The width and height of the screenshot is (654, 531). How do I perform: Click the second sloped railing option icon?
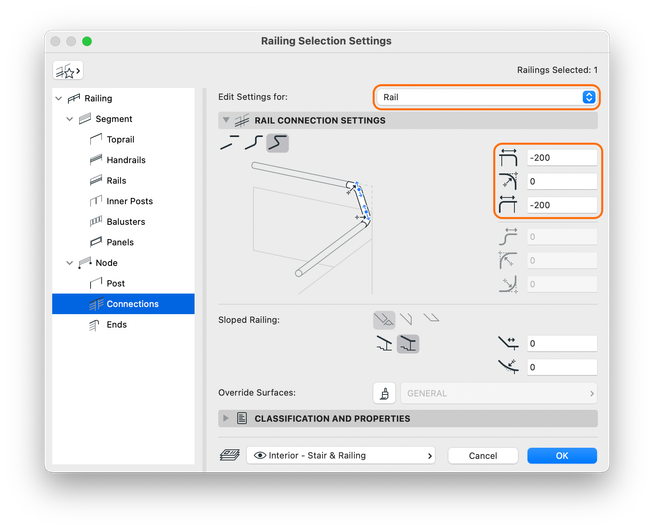tap(406, 320)
